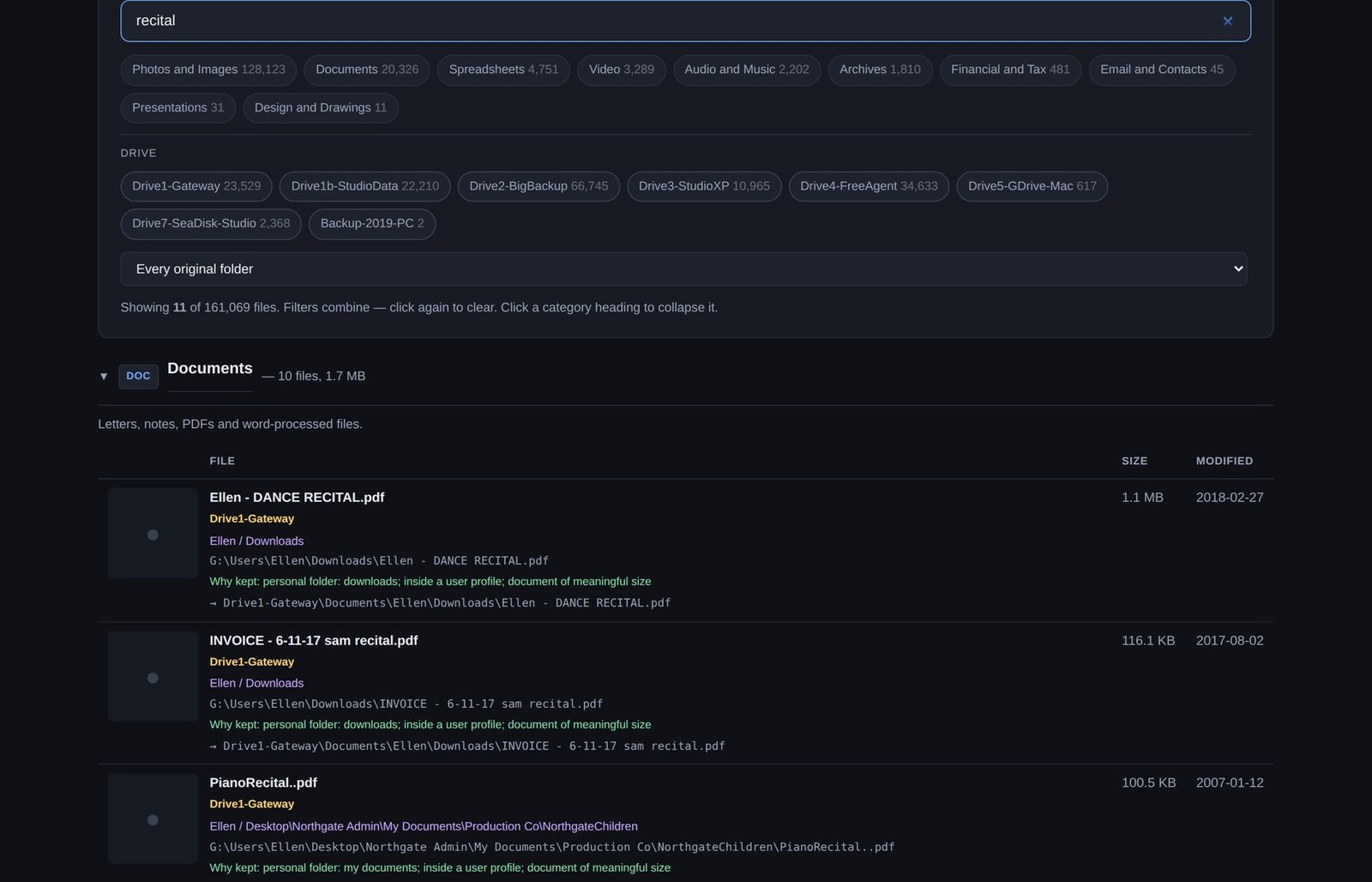
Task: Open thumbnail for PianoRecital..pdf
Action: tap(153, 819)
